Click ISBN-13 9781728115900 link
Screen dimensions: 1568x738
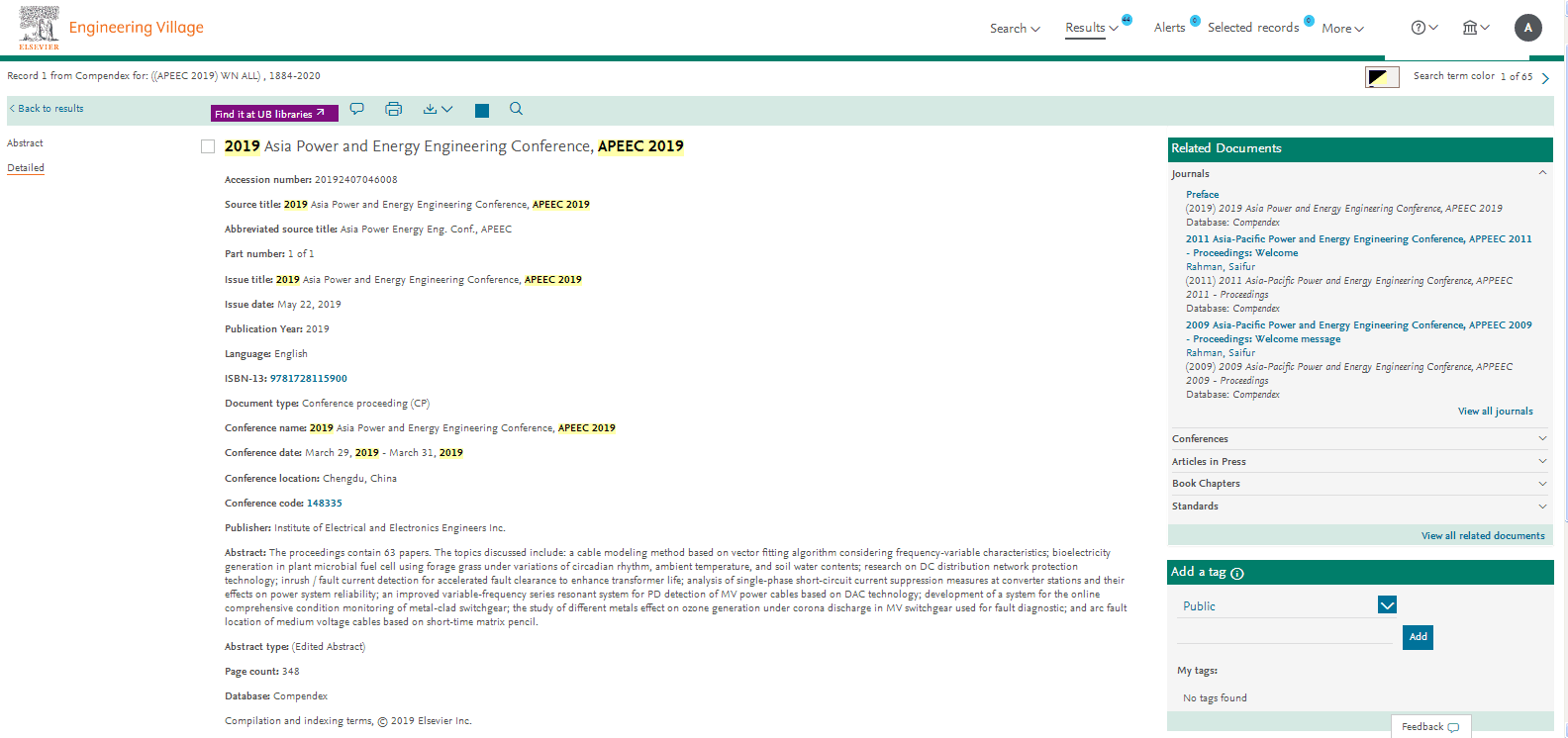coord(308,379)
